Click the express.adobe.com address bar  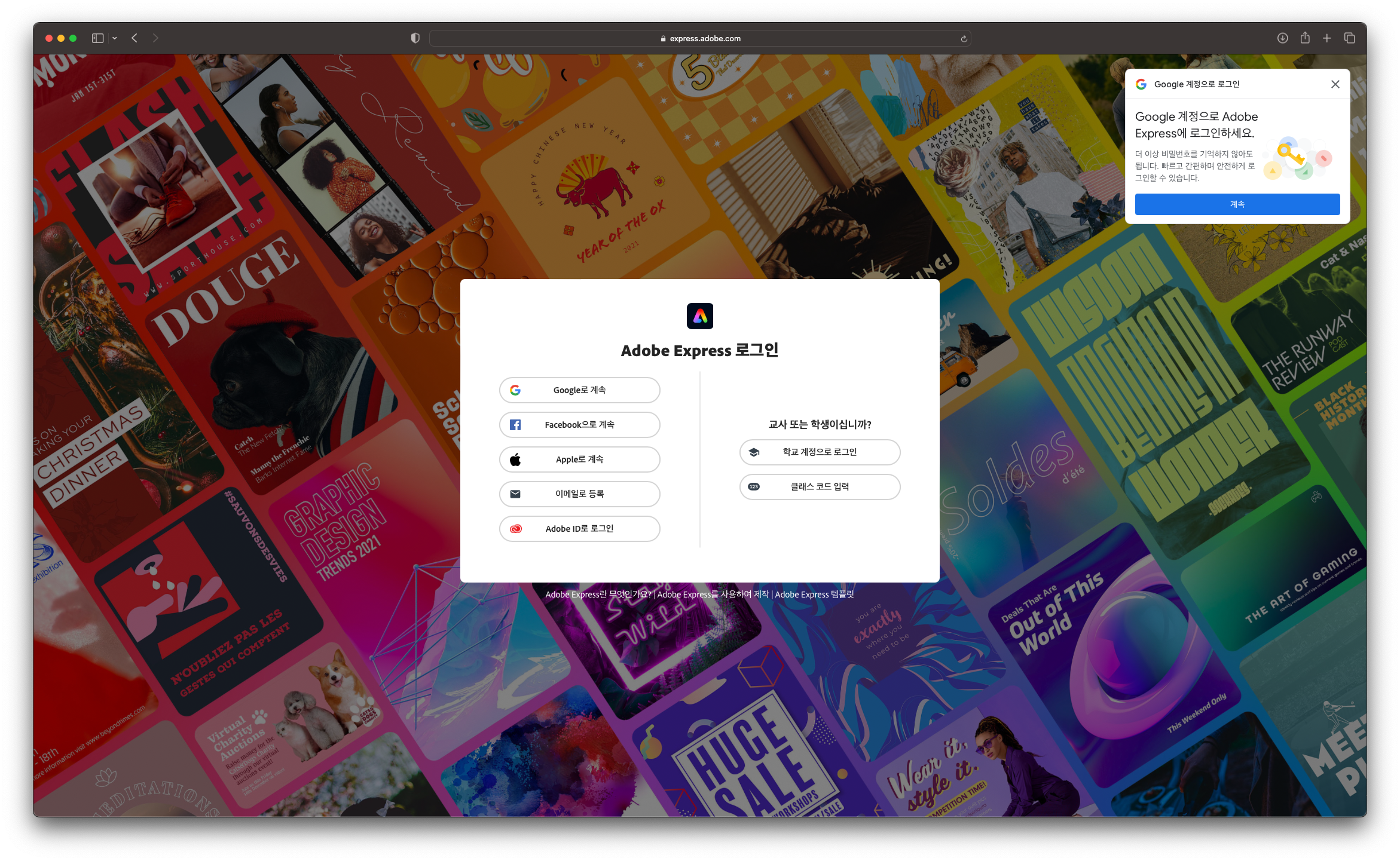pyautogui.click(x=699, y=39)
